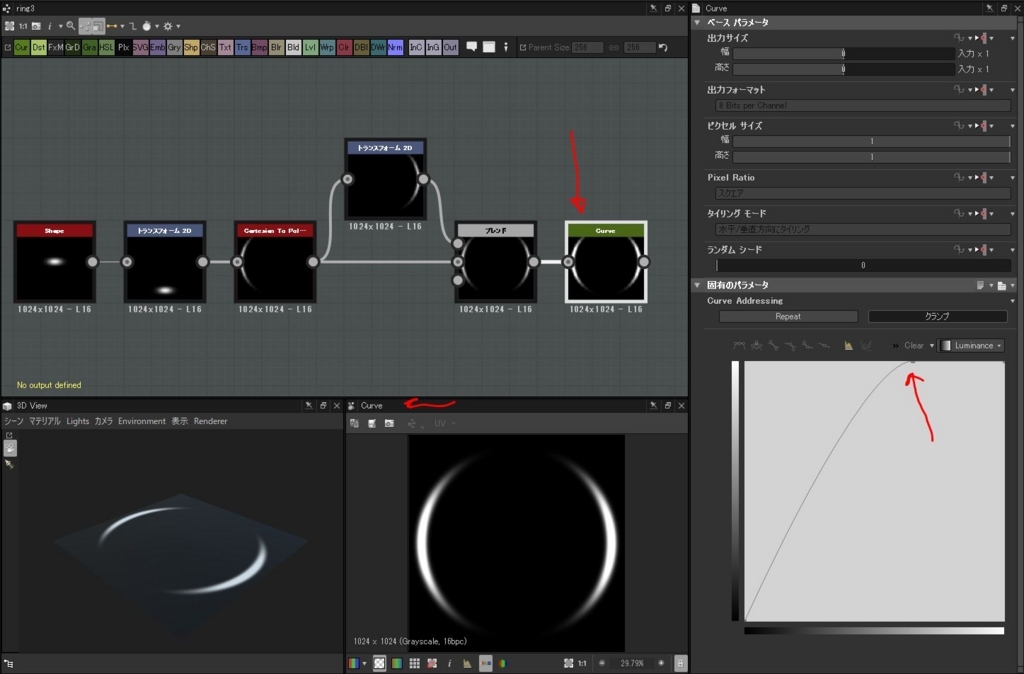
Task: Show the histogram in the 2D view
Action: click(x=467, y=663)
